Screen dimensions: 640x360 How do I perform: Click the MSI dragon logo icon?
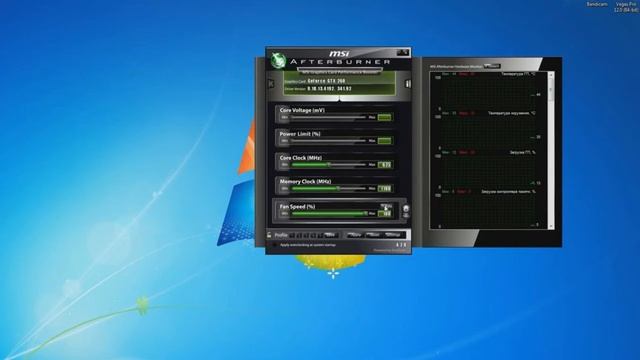(278, 60)
